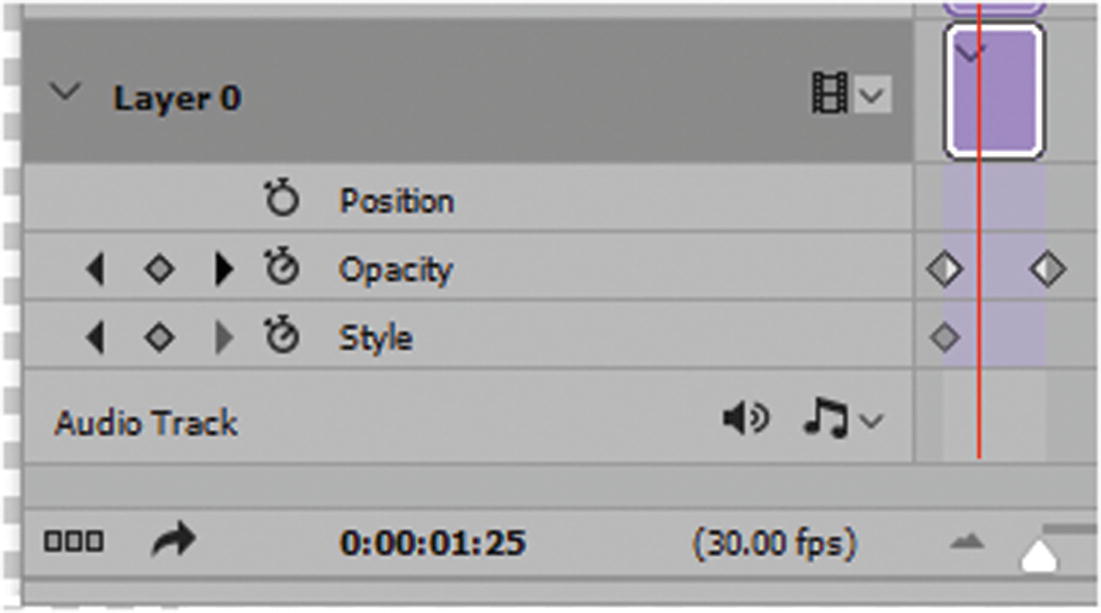The image size is (1101, 613).
Task: Click the music note icon on Audio Track
Action: point(824,421)
